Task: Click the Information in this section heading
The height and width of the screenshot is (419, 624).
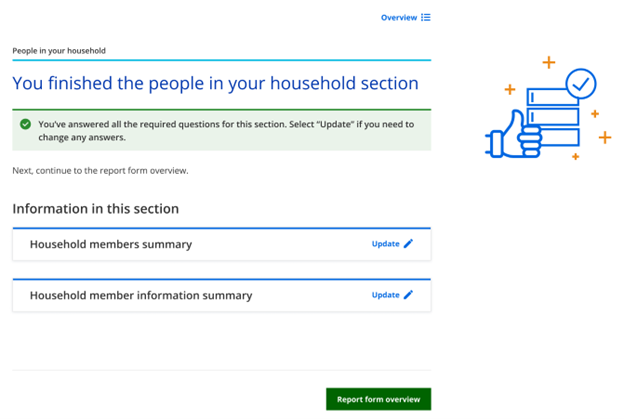Action: click(x=95, y=209)
